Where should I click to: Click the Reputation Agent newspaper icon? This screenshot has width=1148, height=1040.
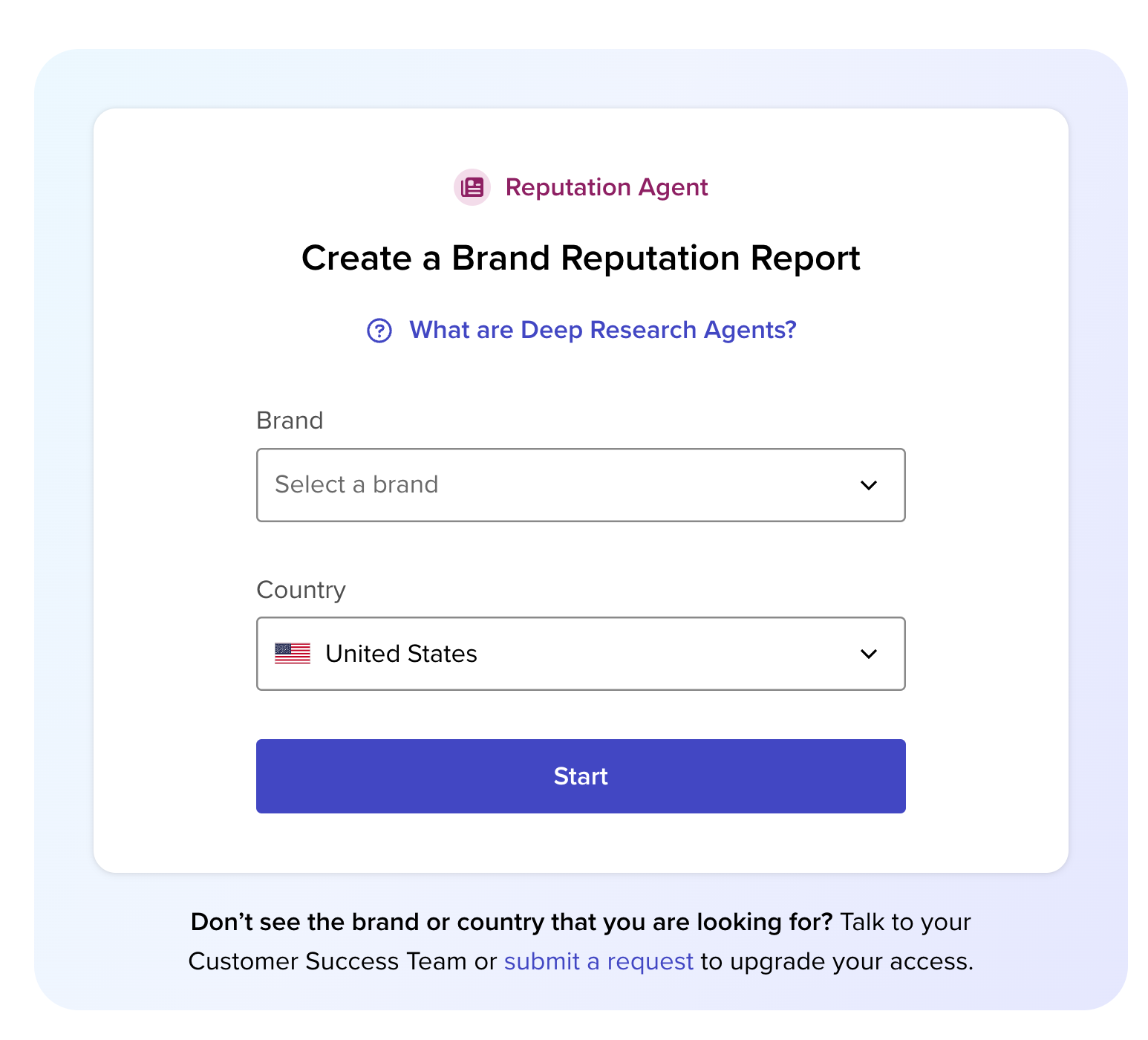[x=472, y=187]
